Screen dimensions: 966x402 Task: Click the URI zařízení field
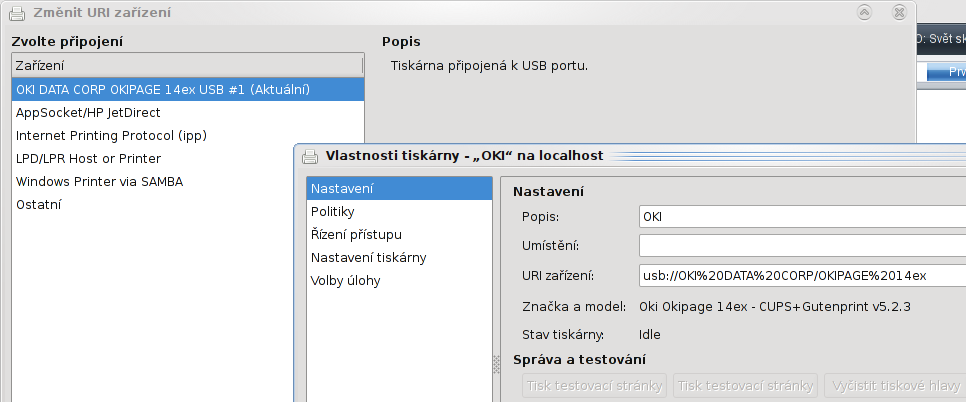pyautogui.click(x=802, y=275)
